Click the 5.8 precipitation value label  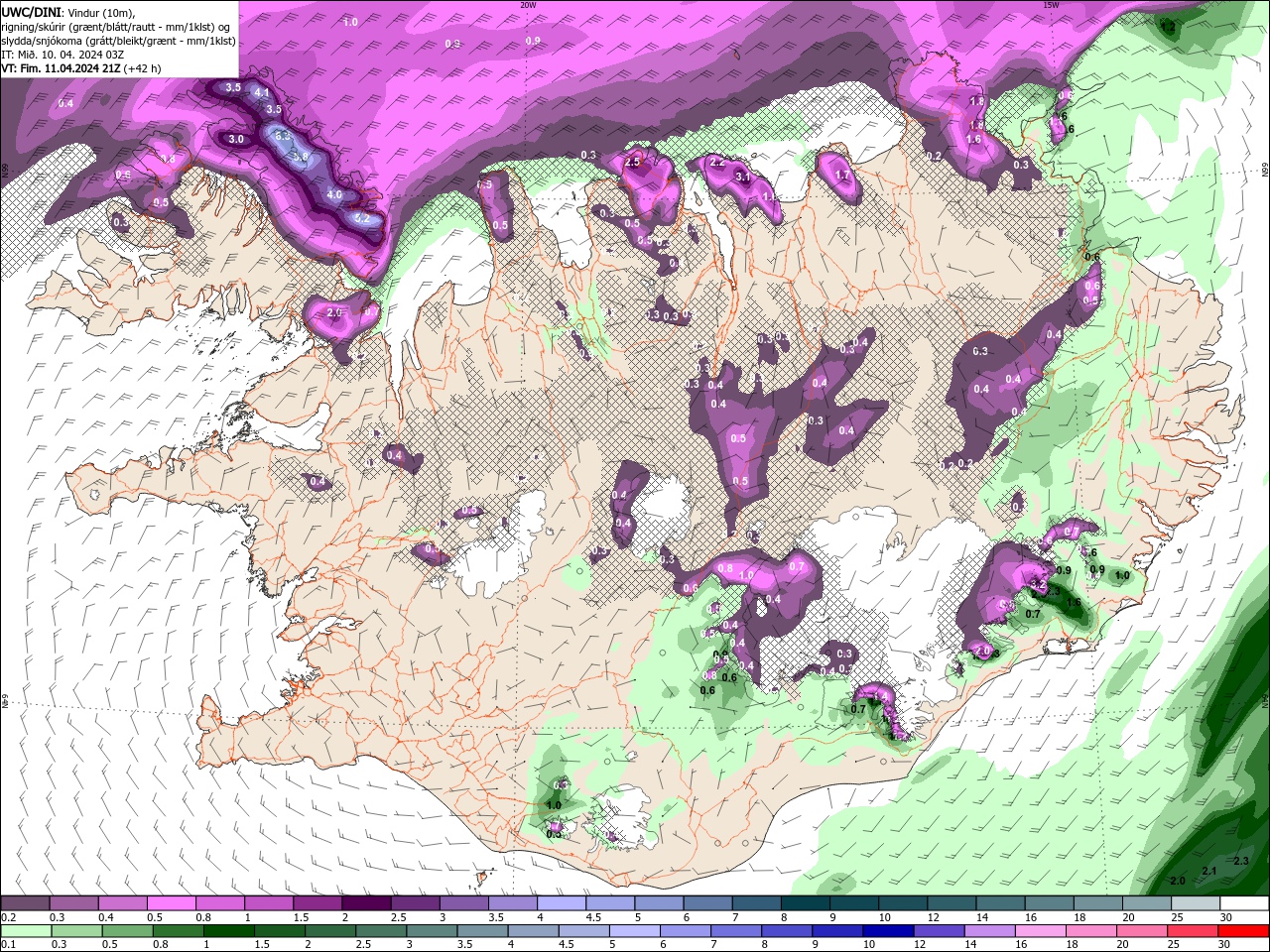301,158
